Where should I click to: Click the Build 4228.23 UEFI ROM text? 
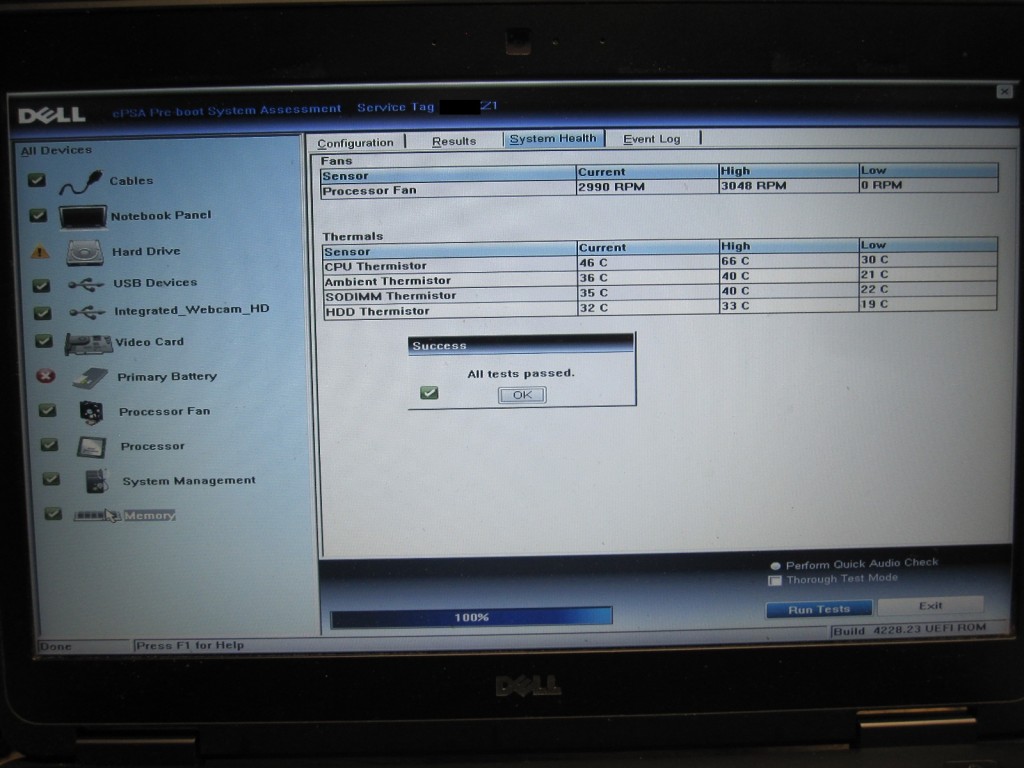click(910, 630)
